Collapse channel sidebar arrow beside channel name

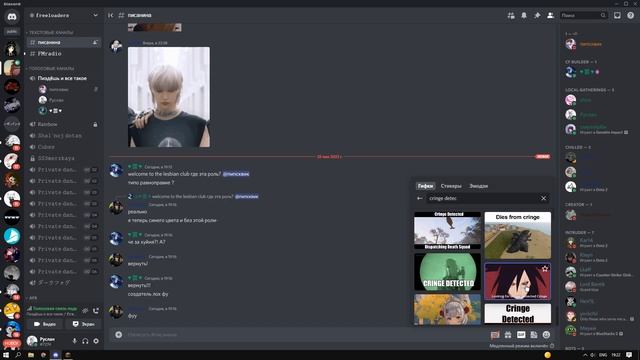[x=111, y=16]
